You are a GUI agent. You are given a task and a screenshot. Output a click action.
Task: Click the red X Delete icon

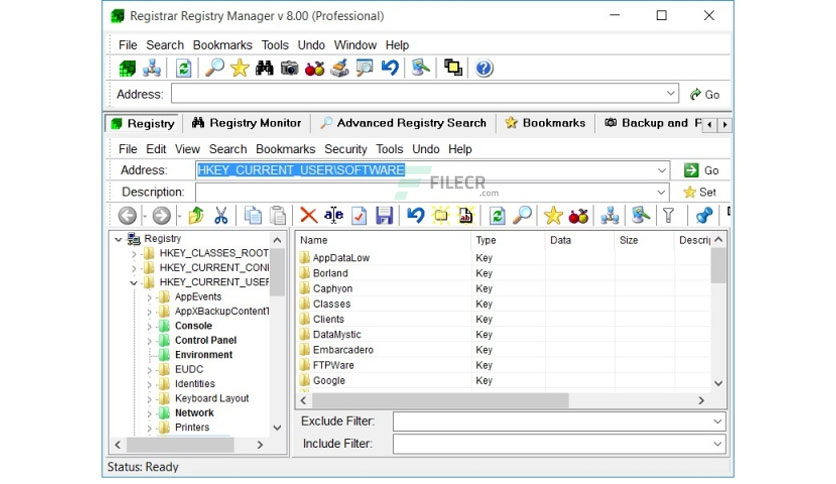[x=309, y=216]
